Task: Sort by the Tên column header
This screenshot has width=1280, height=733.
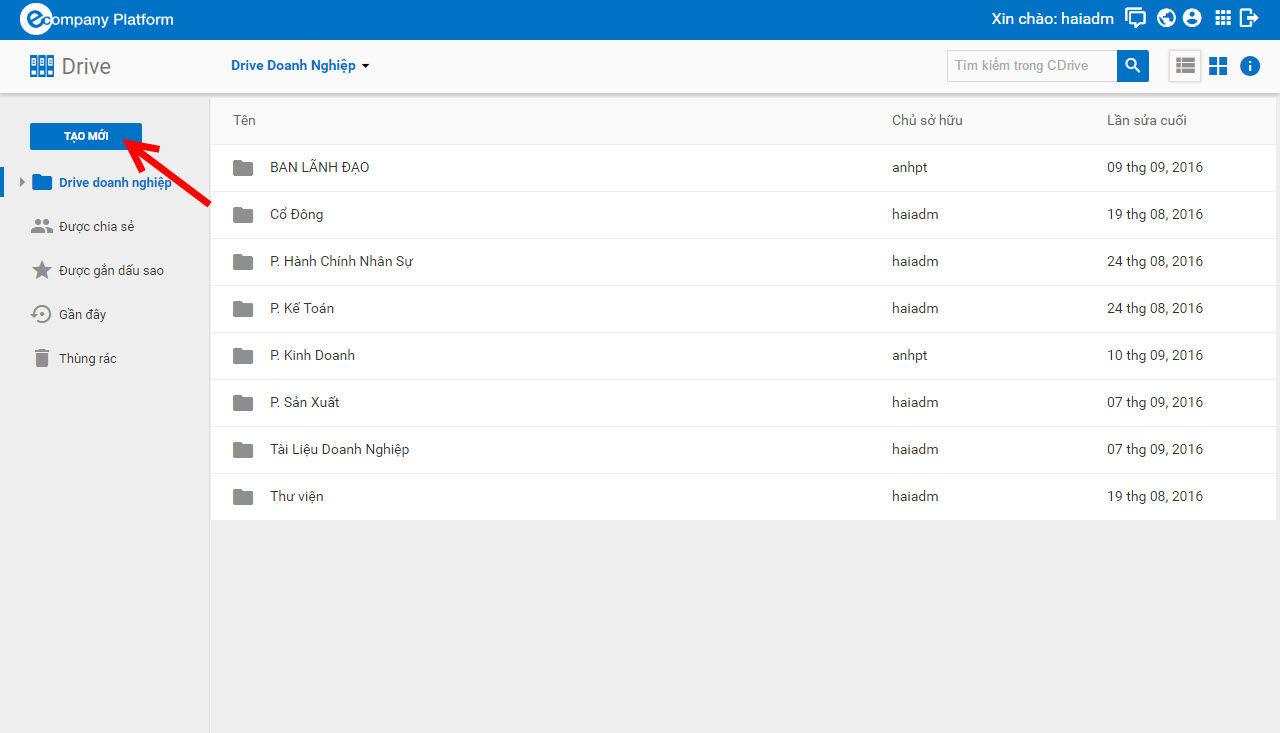Action: coord(244,120)
